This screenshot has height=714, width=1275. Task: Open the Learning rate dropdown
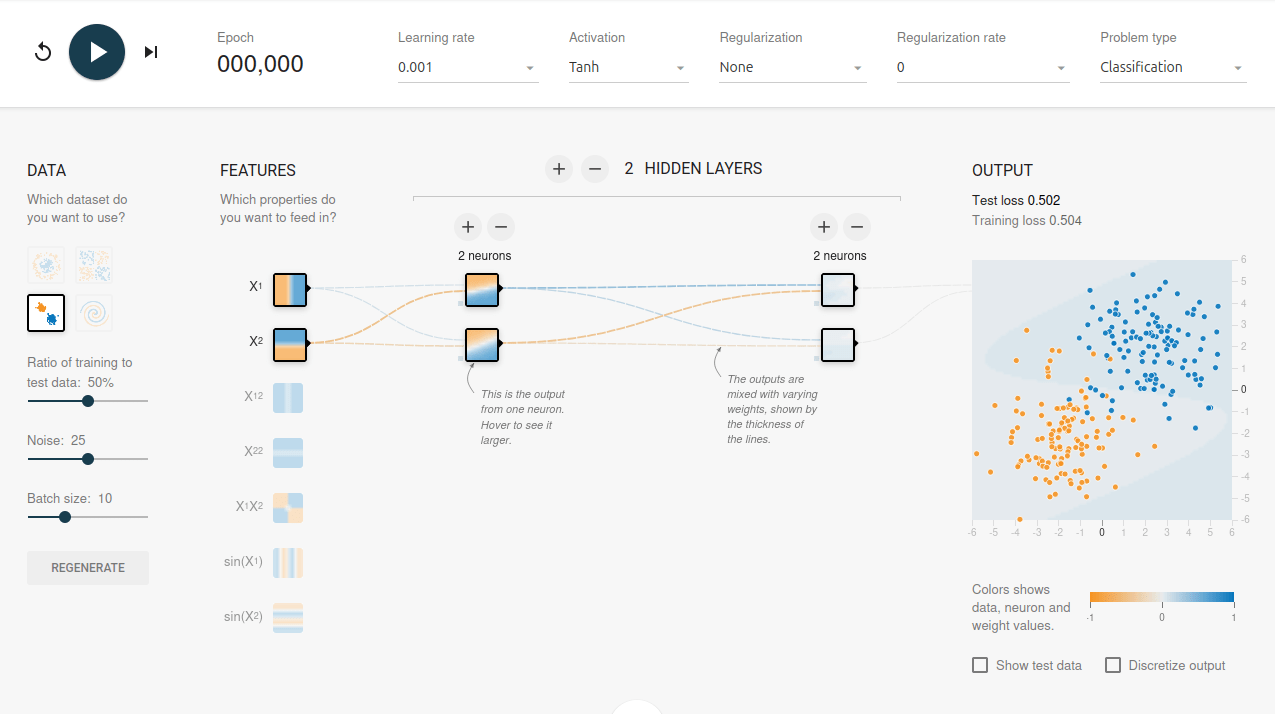(468, 68)
